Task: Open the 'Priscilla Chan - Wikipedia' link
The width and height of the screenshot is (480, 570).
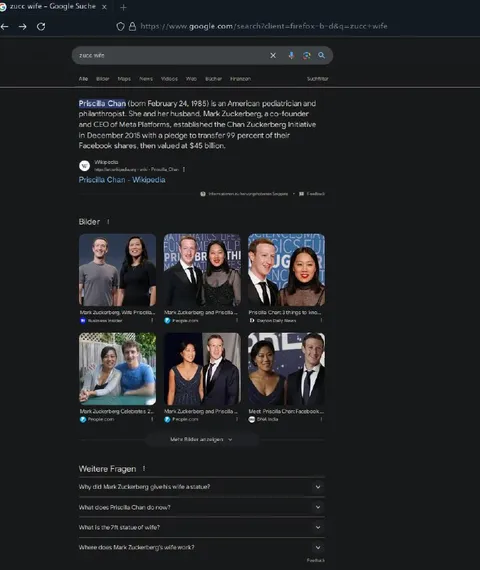Action: click(122, 180)
